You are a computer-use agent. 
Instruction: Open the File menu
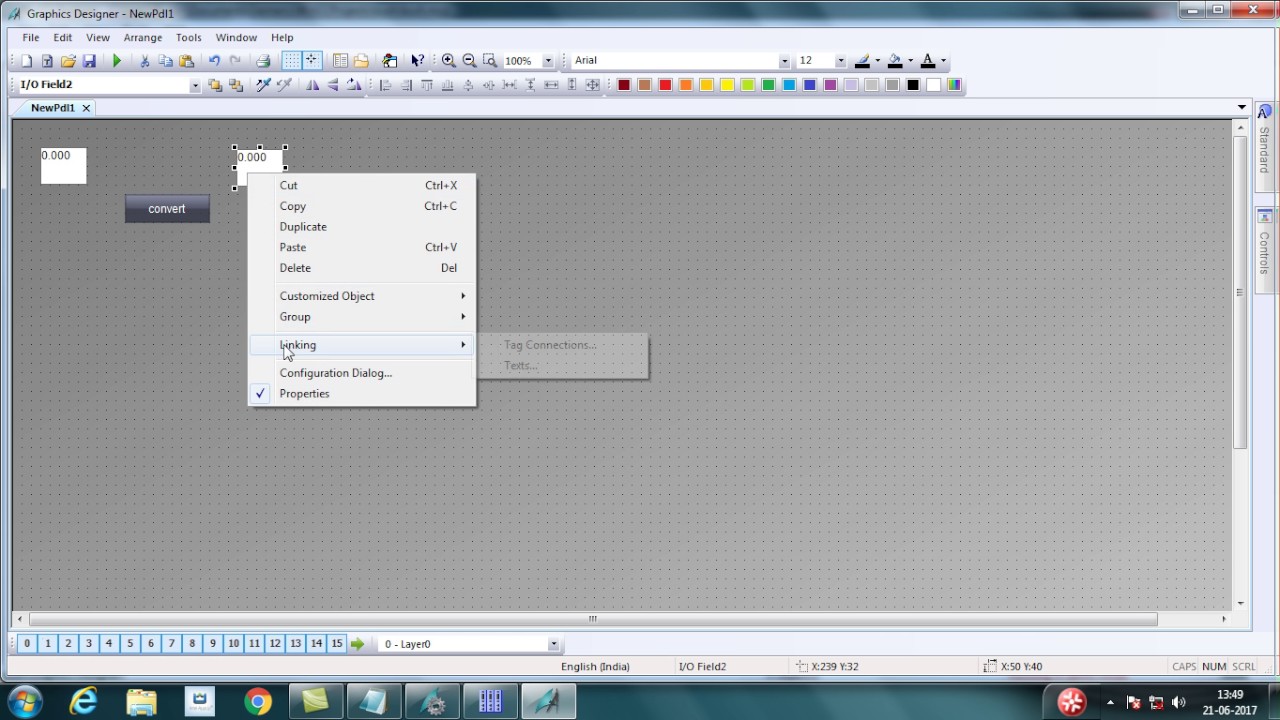point(31,38)
